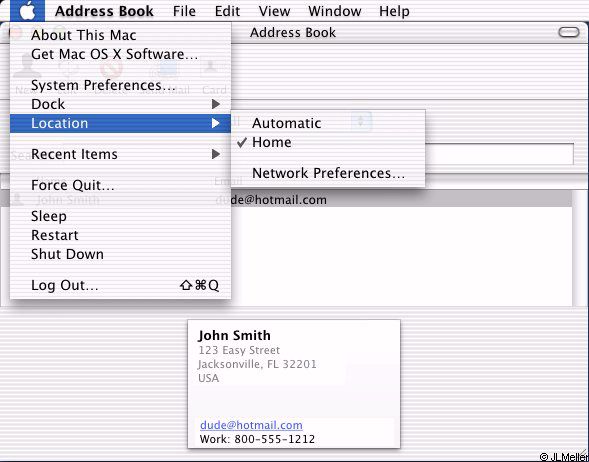Choose Shut Down
The width and height of the screenshot is (589, 462).
pyautogui.click(x=120, y=254)
